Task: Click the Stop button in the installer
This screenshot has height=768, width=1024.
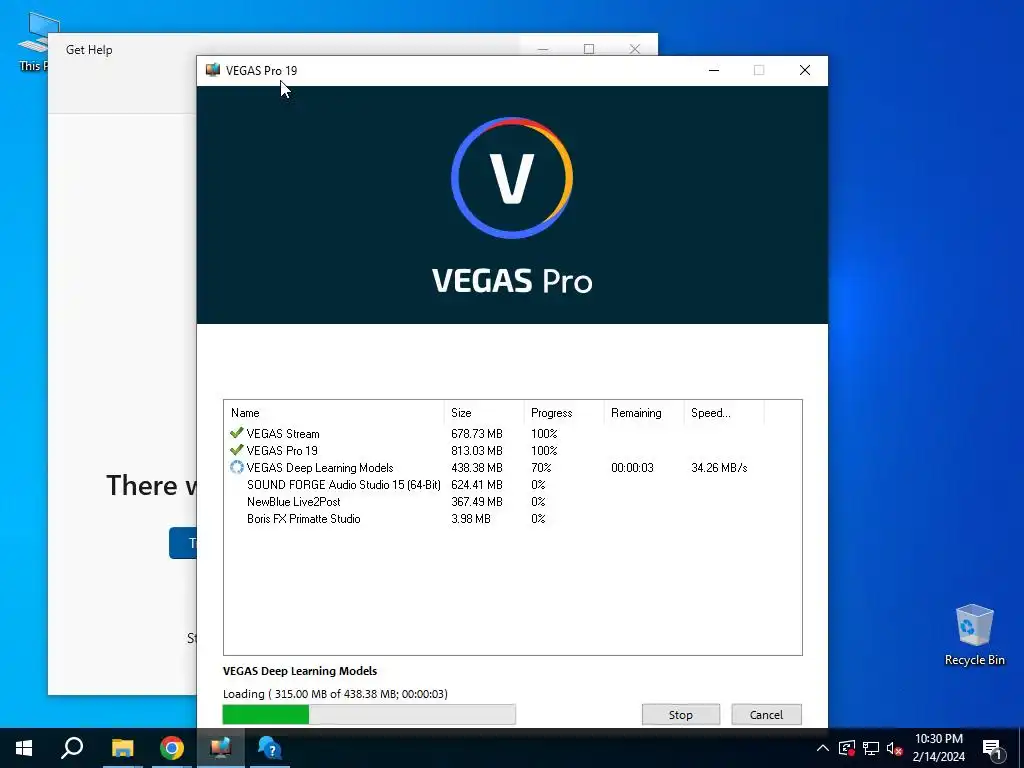Action: (680, 714)
